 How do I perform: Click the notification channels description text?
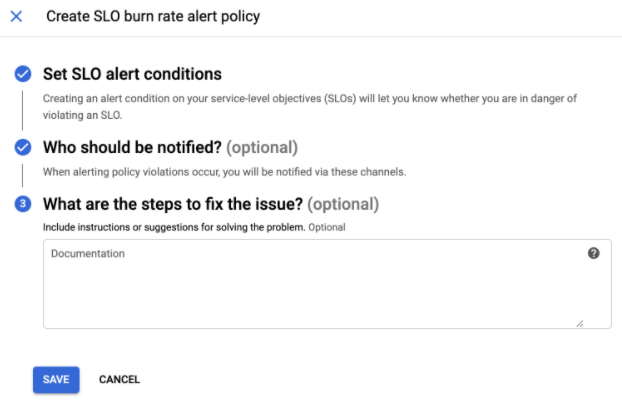pyautogui.click(x=224, y=172)
